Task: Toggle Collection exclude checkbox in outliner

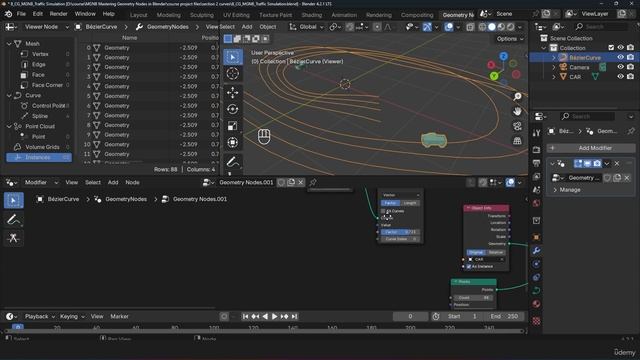Action: tap(611, 48)
